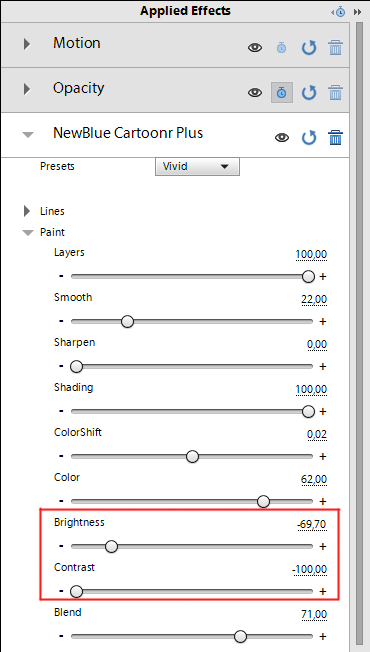This screenshot has height=652, width=370.
Task: Decrease Blend with minus button
Action: point(61,636)
